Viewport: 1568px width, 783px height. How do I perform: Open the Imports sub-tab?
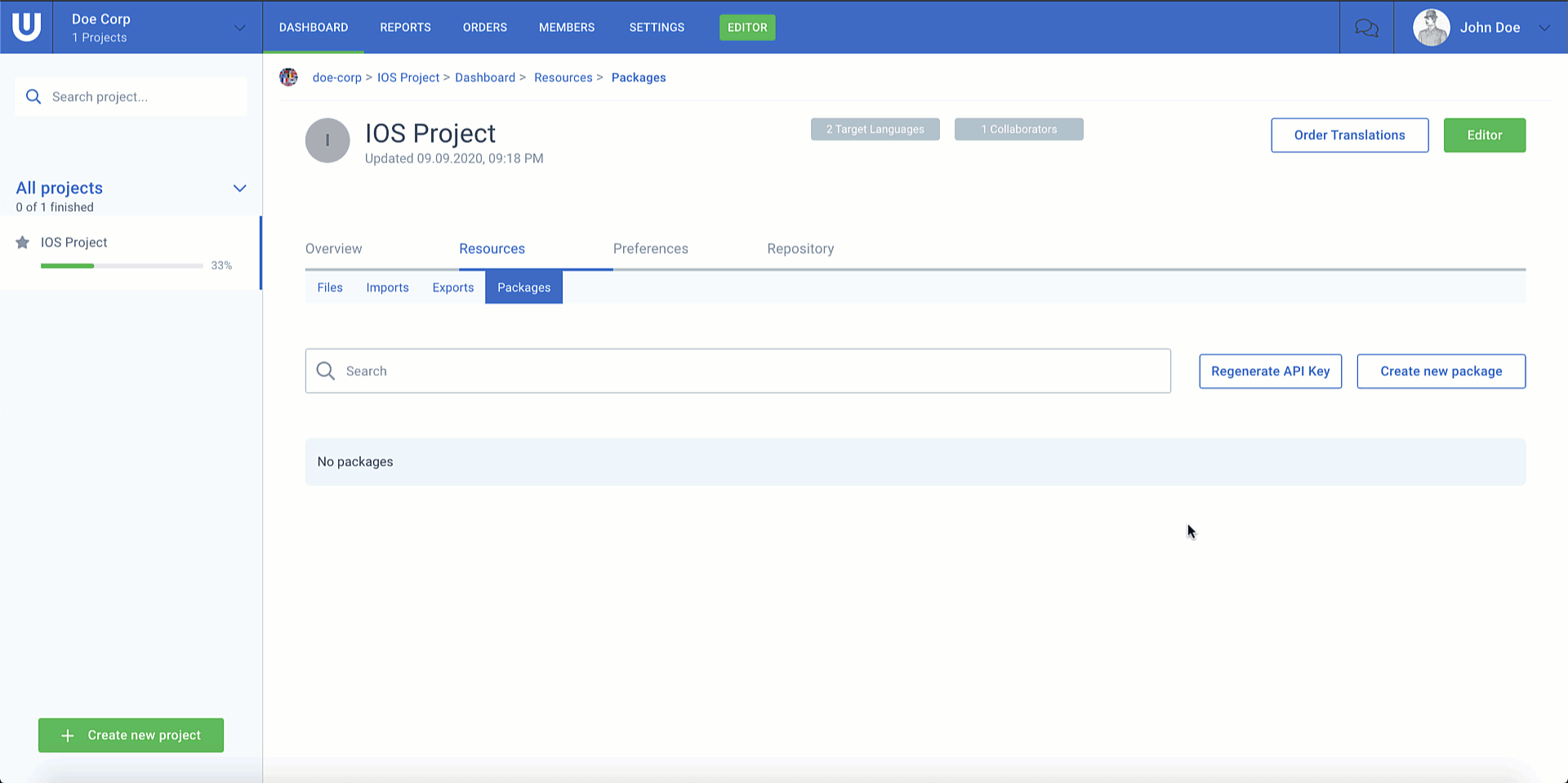[x=387, y=287]
